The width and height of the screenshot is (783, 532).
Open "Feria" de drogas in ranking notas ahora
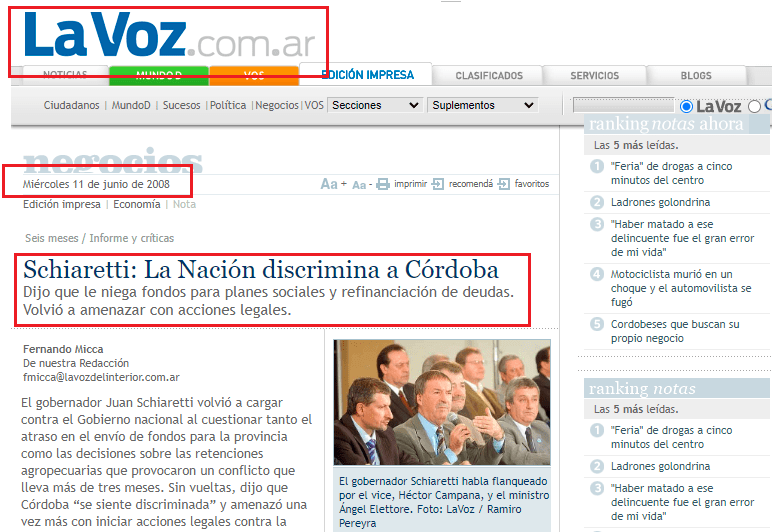671,173
